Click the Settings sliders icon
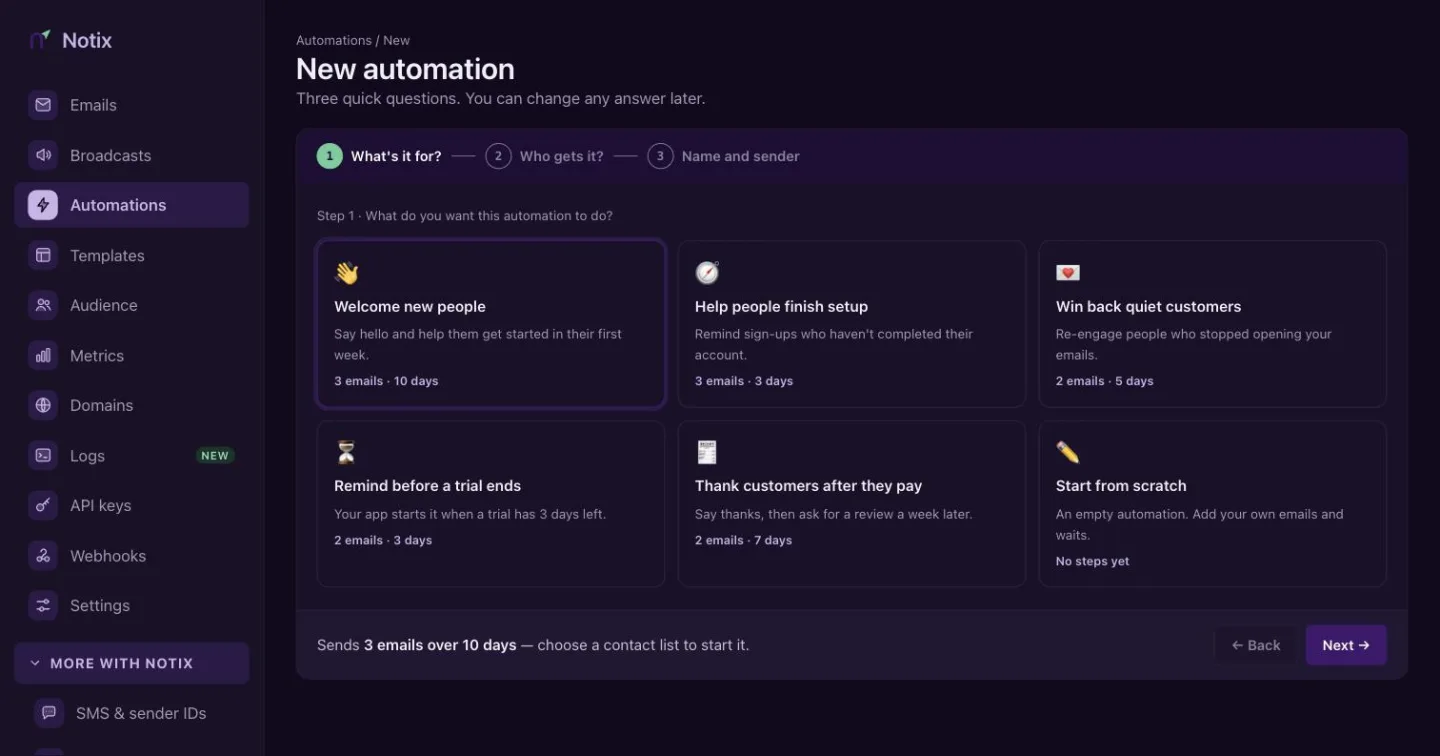This screenshot has height=756, width=1440. coord(43,605)
